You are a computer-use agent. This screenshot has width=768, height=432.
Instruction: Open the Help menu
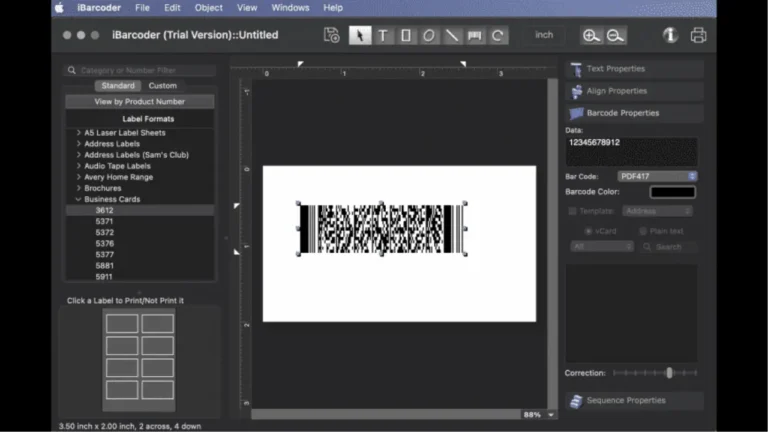click(333, 8)
